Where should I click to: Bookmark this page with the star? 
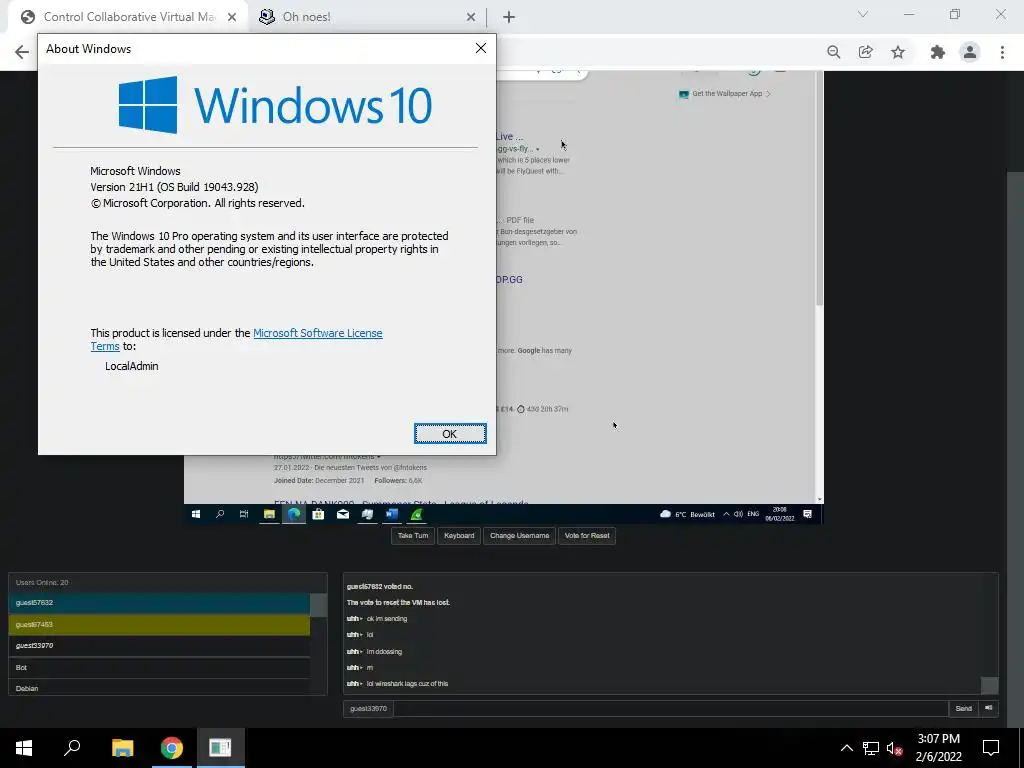click(898, 52)
